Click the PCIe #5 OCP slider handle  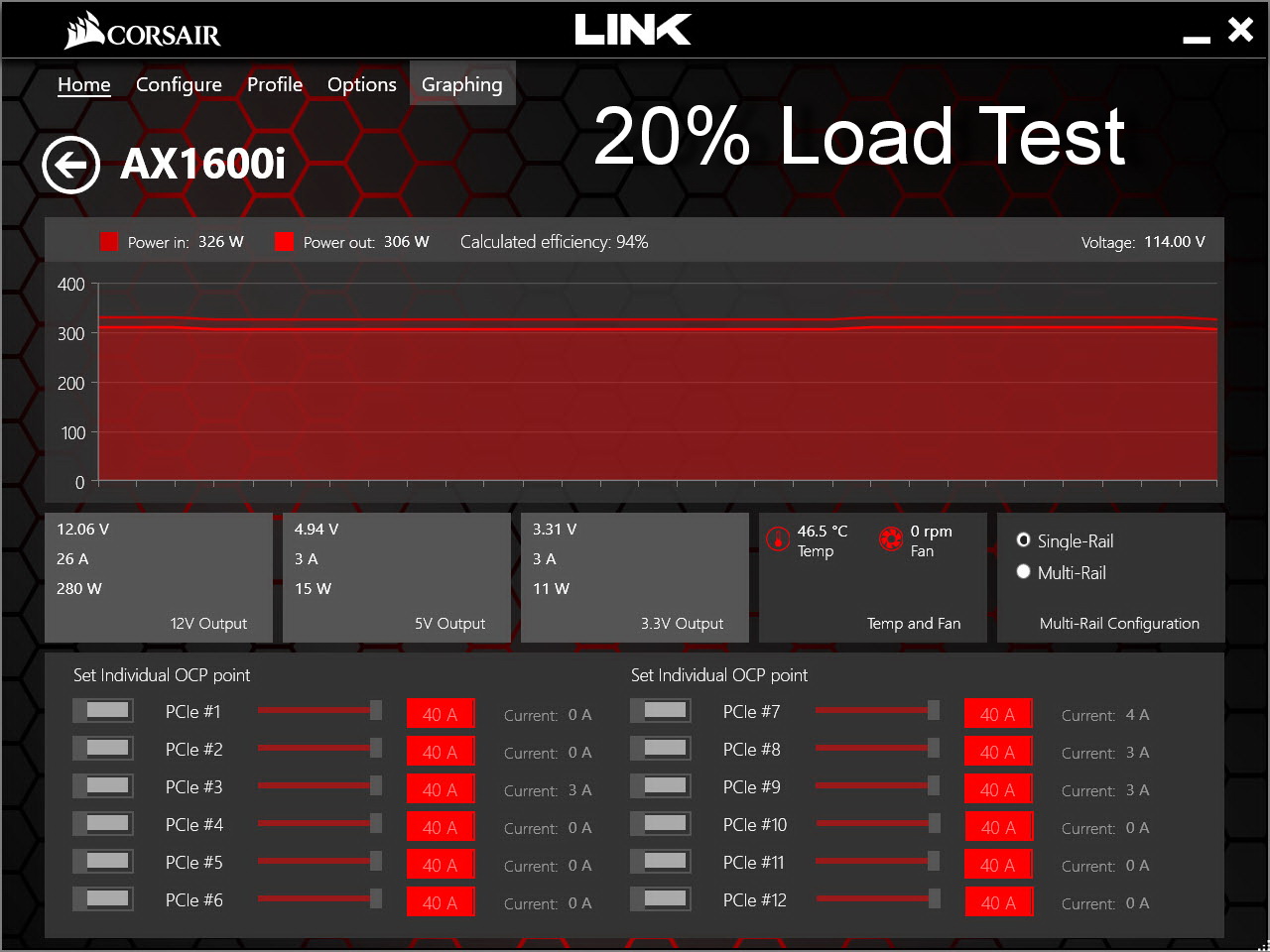pos(376,861)
